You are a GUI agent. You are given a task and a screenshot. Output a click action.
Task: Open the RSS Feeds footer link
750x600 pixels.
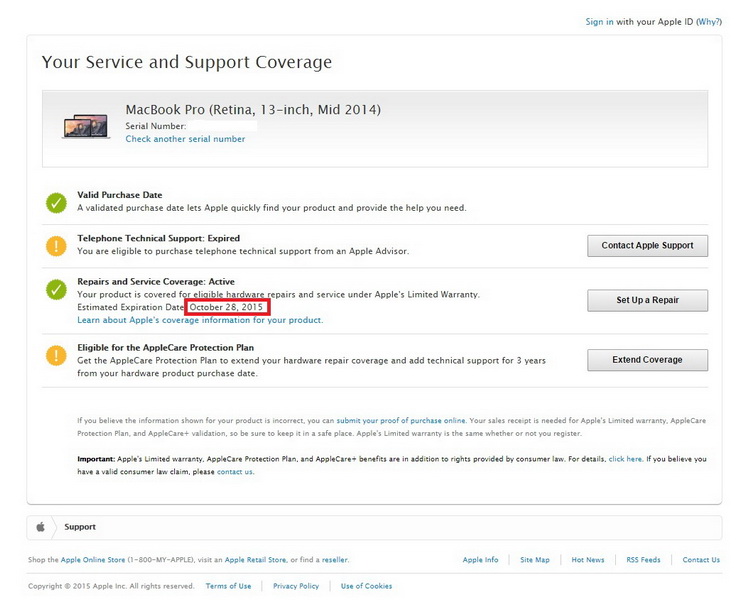[643, 560]
